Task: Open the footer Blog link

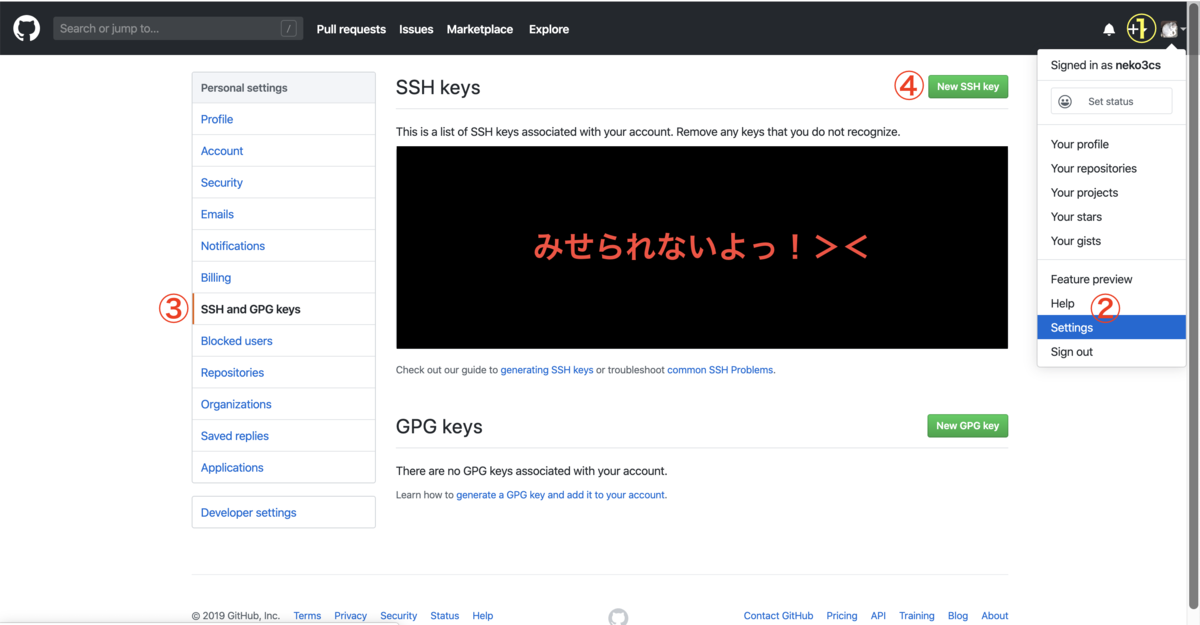Action: point(958,616)
